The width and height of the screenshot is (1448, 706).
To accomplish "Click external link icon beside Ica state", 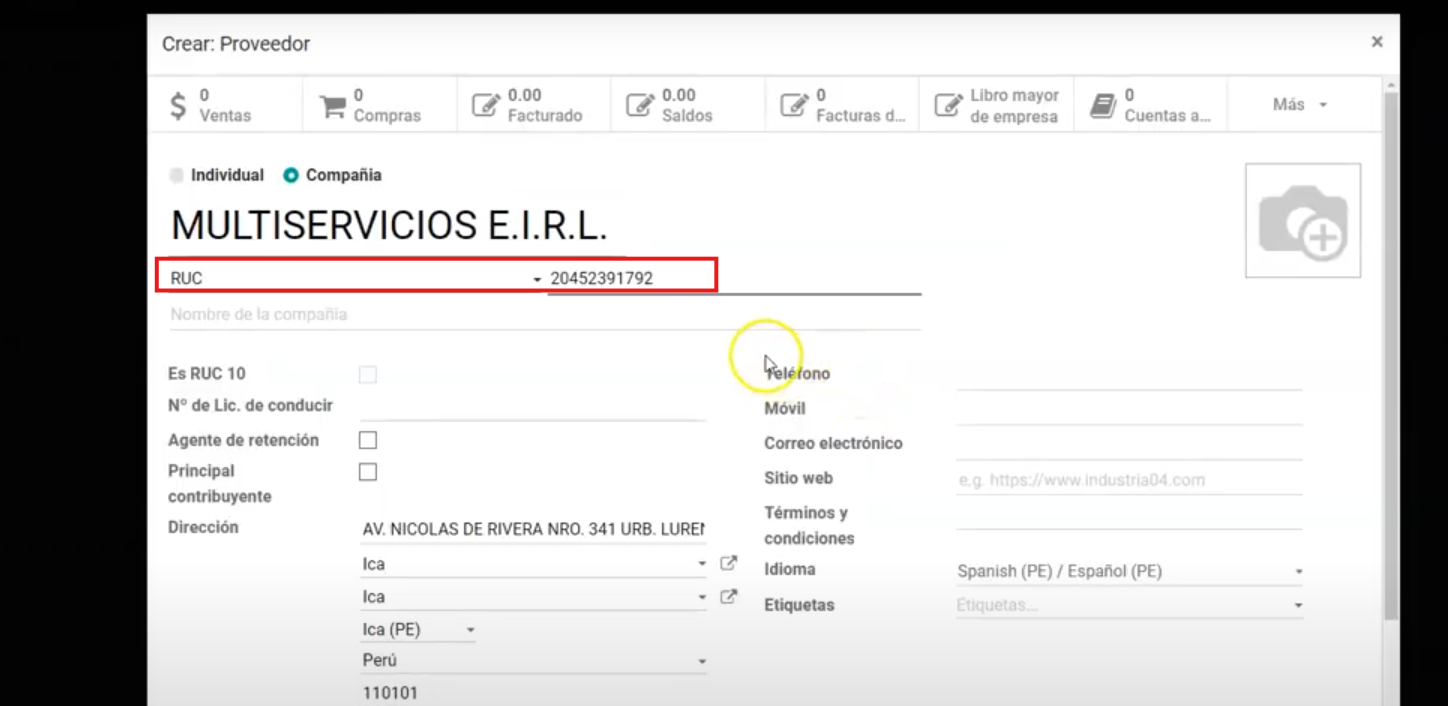I will (x=728, y=563).
